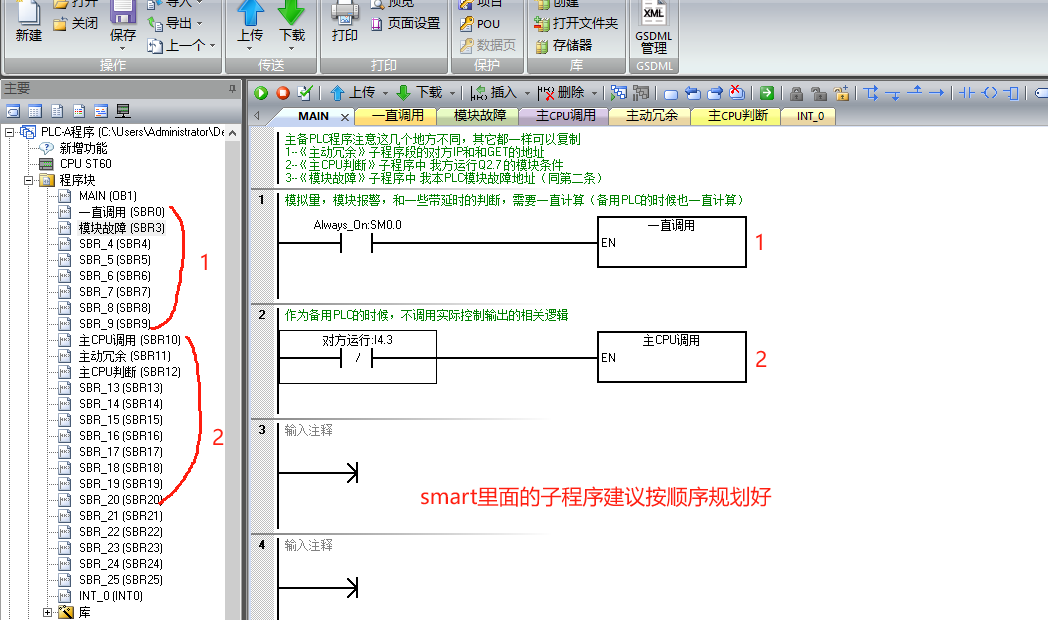The image size is (1048, 620).
Task: Click the CPU ST60 item in the tree
Action: [x=85, y=164]
